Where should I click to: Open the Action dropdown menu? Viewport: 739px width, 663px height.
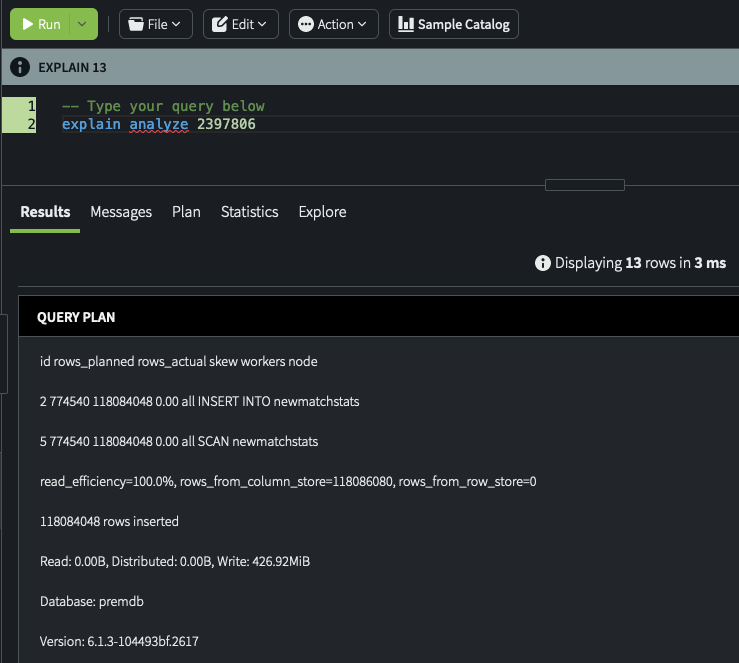(x=333, y=24)
